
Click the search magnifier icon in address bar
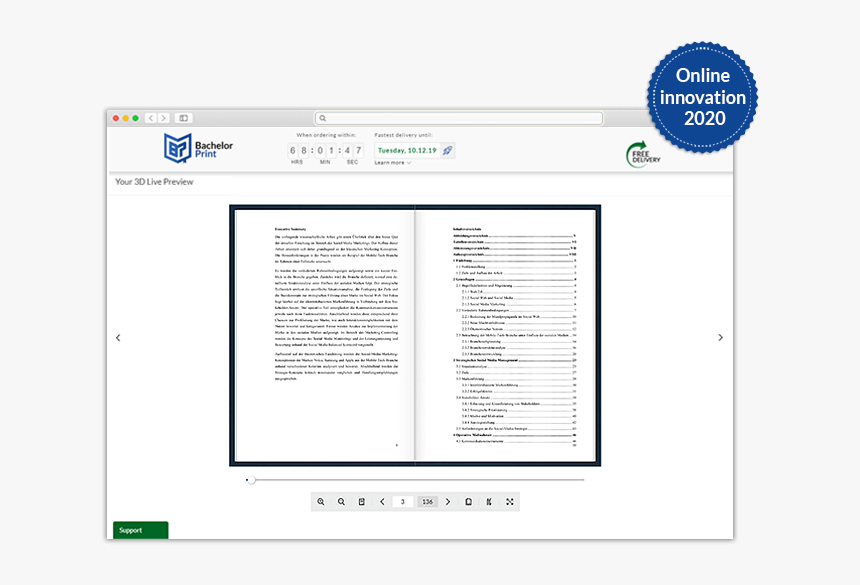(x=323, y=118)
